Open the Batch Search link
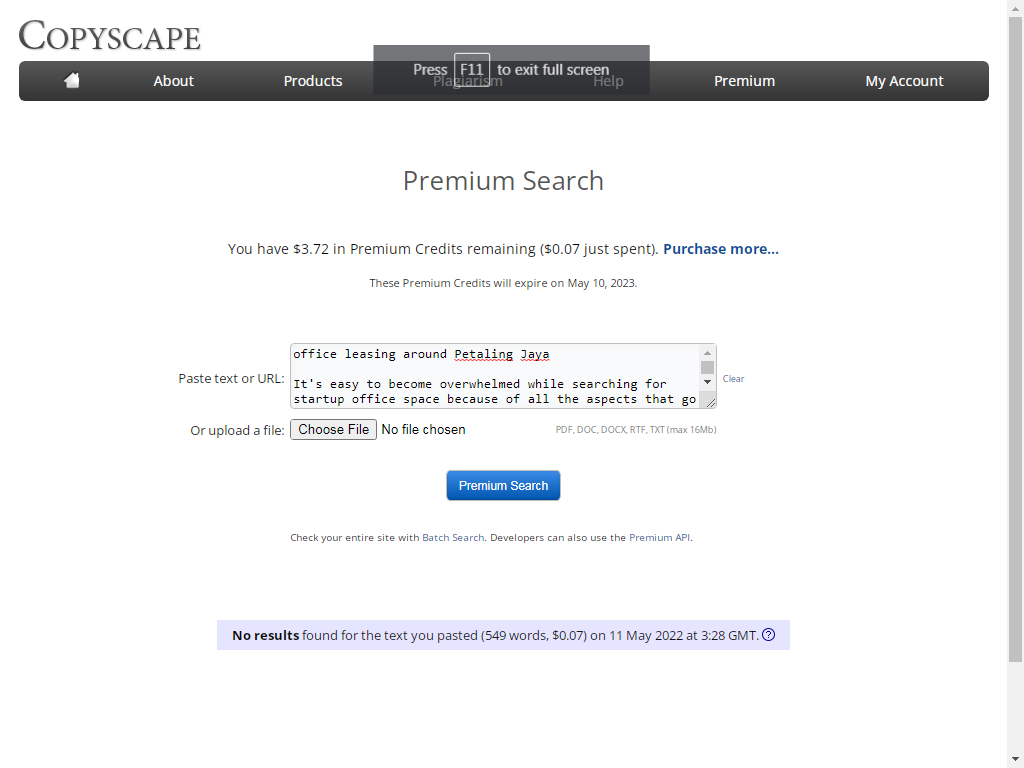 click(453, 537)
